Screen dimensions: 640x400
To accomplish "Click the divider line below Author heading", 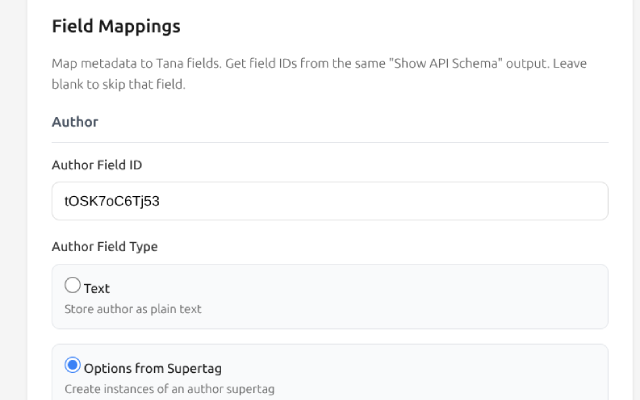I will pos(330,142).
